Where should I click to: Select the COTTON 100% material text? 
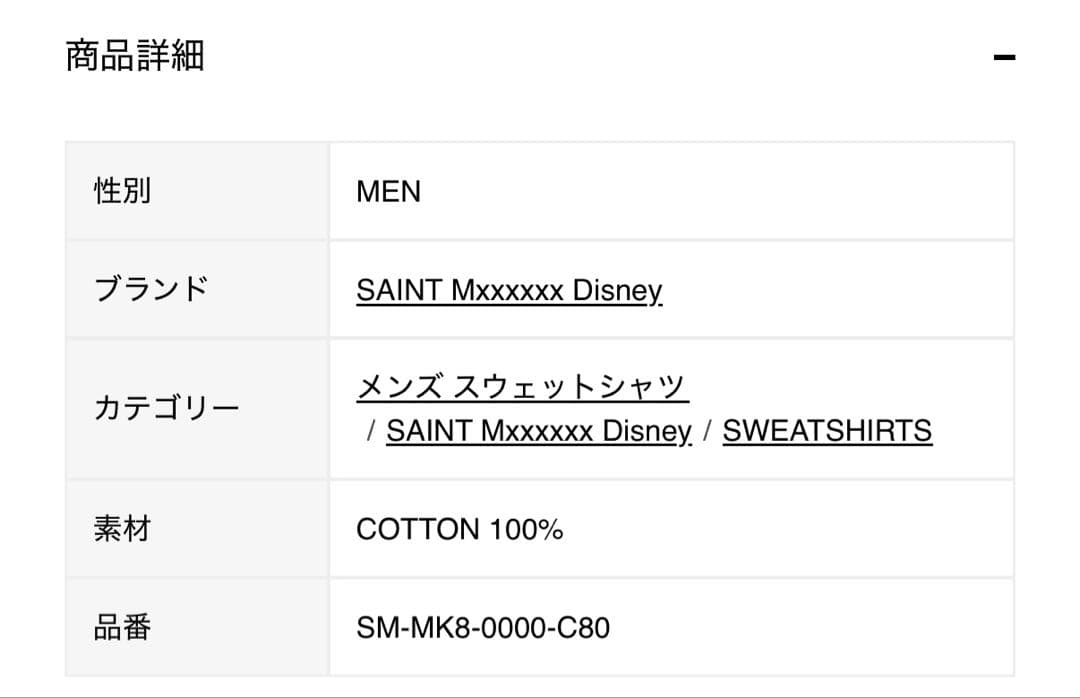[x=459, y=529]
